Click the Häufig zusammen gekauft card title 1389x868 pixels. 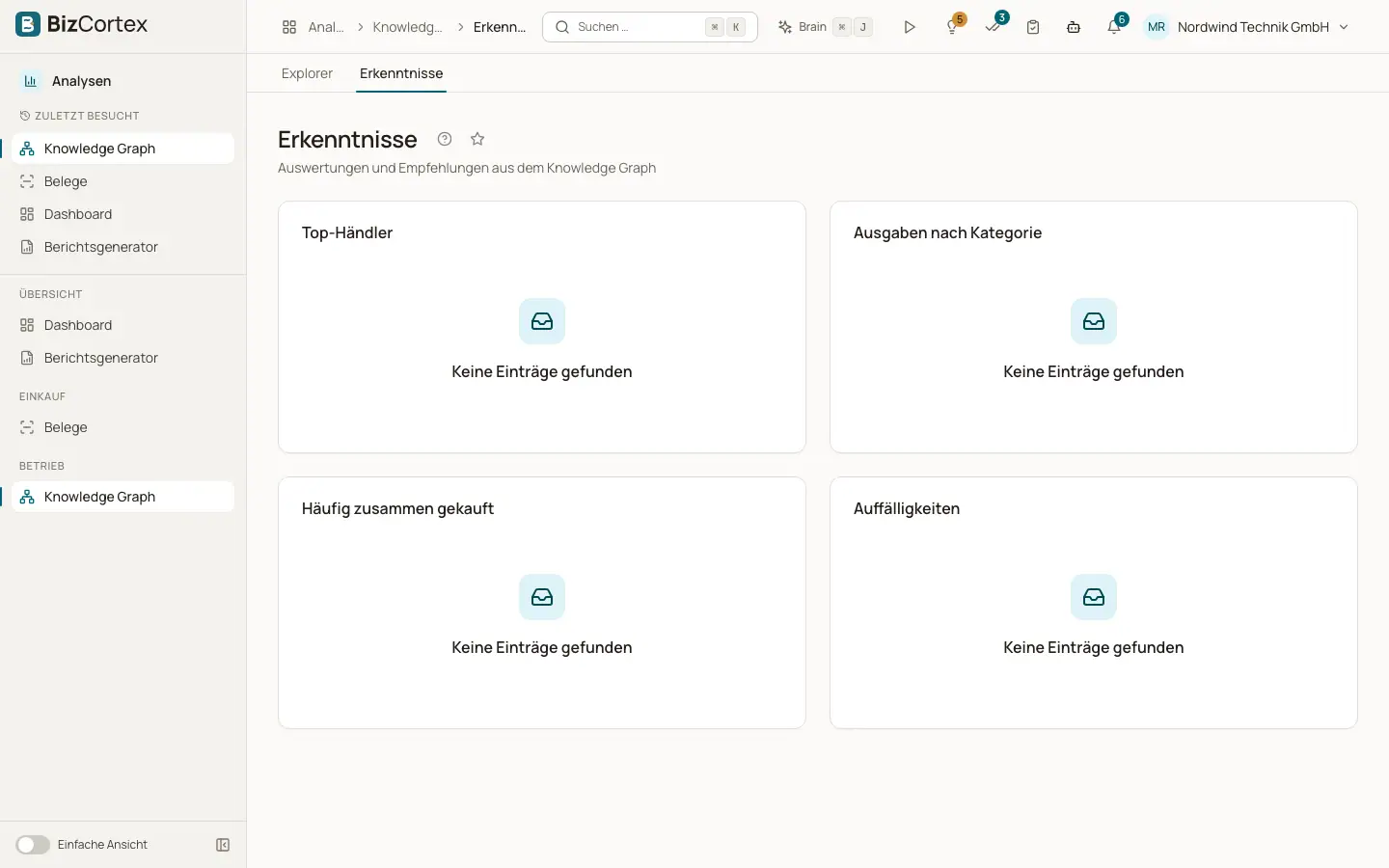pos(397,508)
